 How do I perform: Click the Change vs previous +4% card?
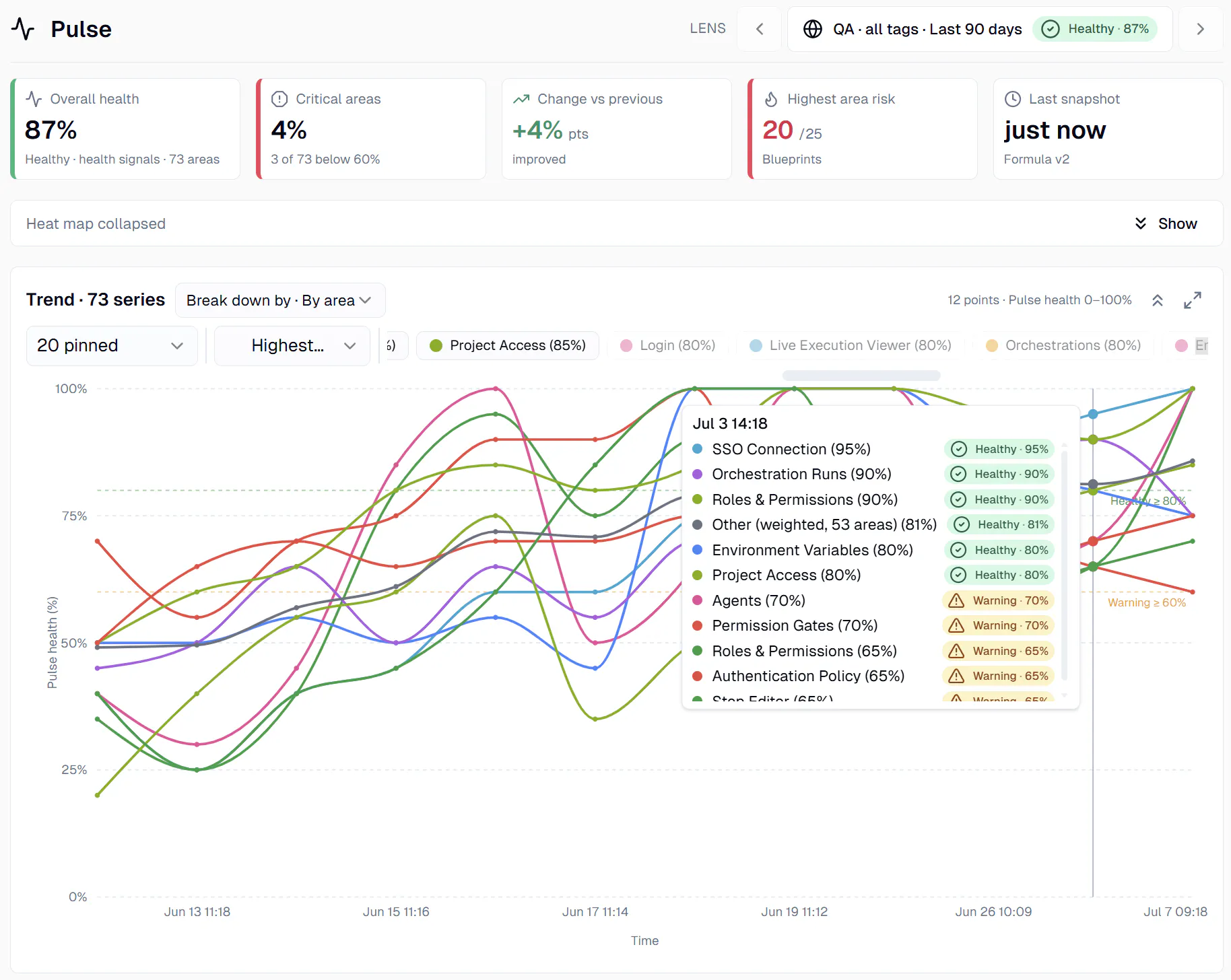[x=617, y=129]
